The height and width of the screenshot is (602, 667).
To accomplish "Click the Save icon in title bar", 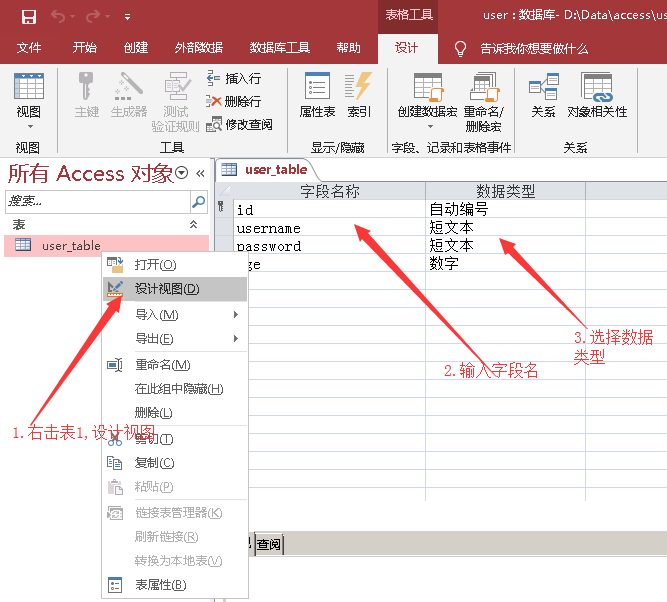I will click(29, 17).
